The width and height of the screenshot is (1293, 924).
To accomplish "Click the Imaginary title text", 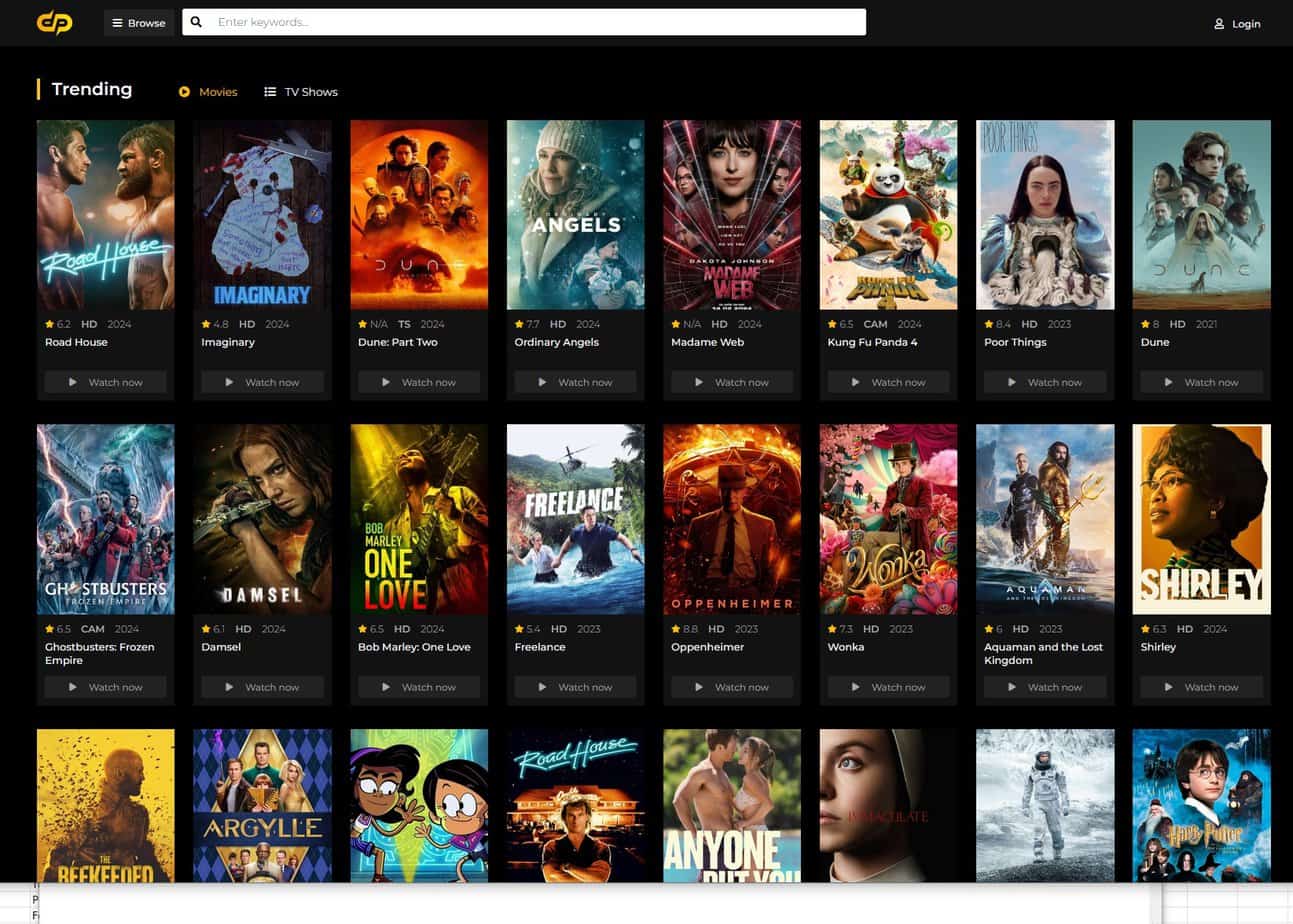I will (x=228, y=342).
